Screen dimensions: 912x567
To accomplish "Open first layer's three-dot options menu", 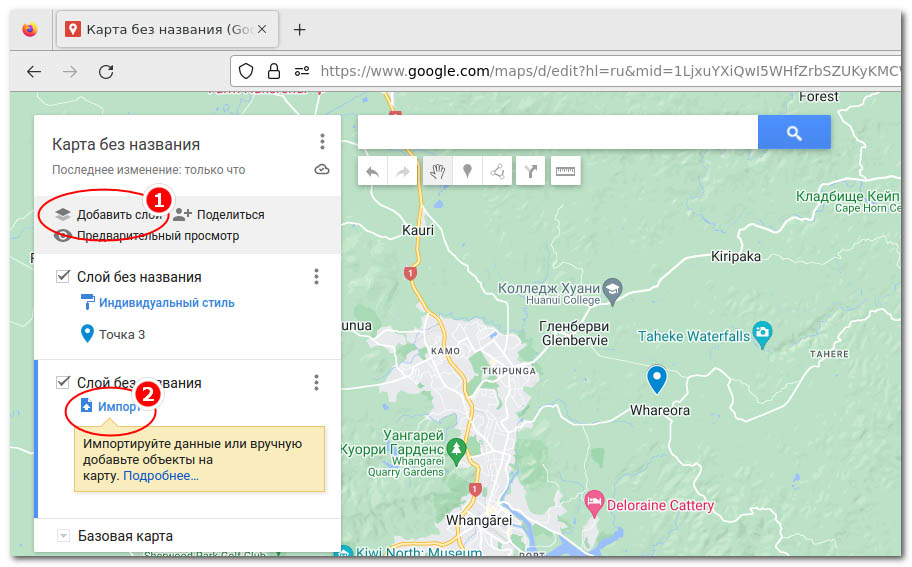I will point(316,277).
